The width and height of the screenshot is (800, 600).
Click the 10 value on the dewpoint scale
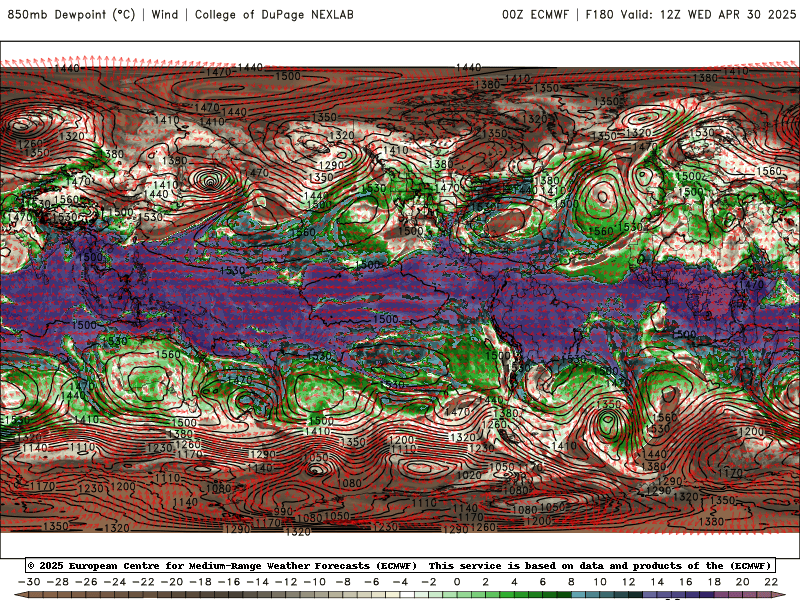tap(600, 582)
